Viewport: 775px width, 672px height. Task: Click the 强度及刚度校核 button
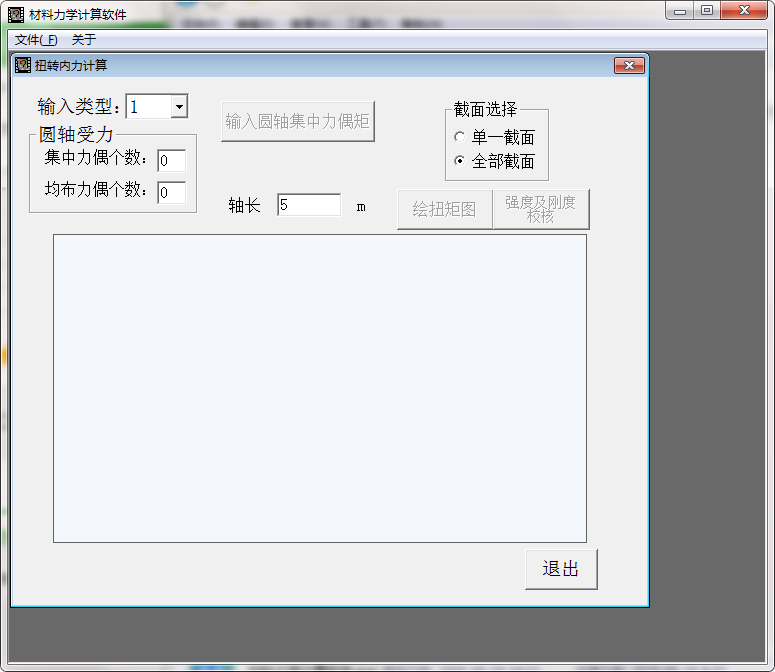(540, 210)
